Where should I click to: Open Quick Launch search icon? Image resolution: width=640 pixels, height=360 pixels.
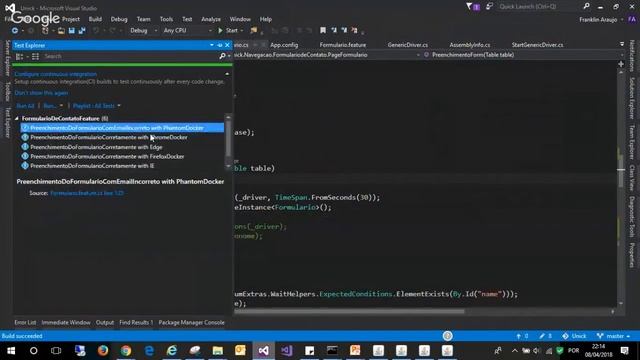pos(587,6)
